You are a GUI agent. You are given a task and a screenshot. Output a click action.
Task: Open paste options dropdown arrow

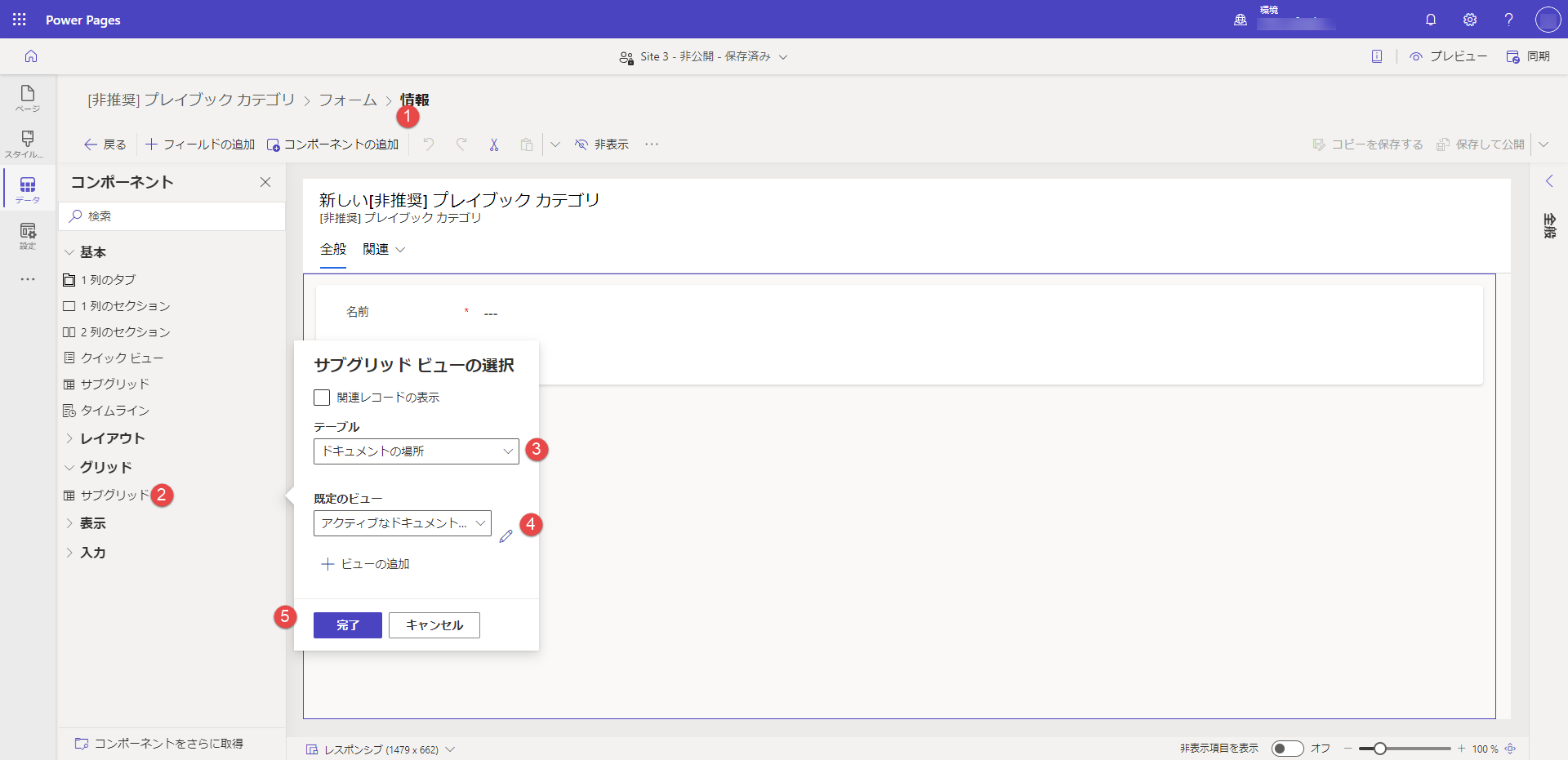click(555, 144)
